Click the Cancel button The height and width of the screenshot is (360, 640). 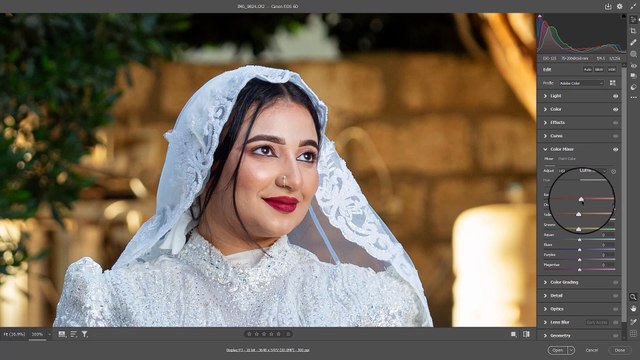point(591,350)
